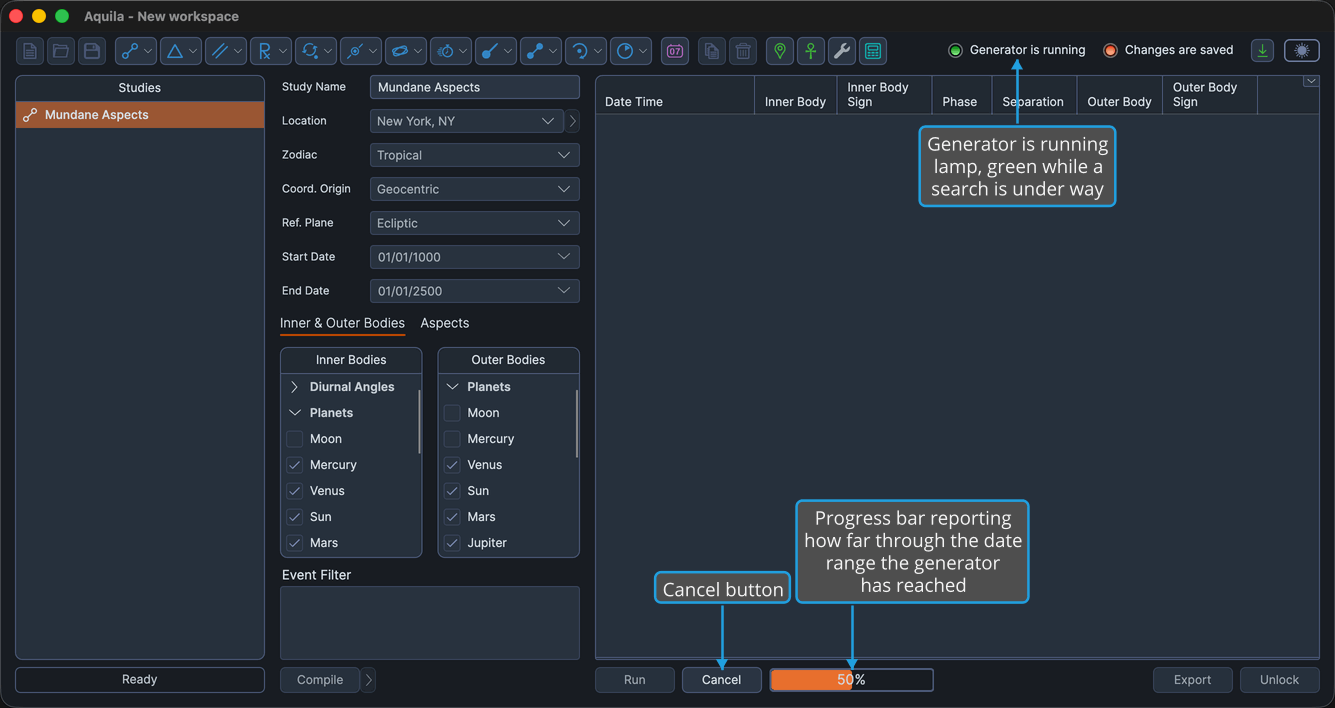Cancel the running generator
The width and height of the screenshot is (1335, 708).
(722, 680)
